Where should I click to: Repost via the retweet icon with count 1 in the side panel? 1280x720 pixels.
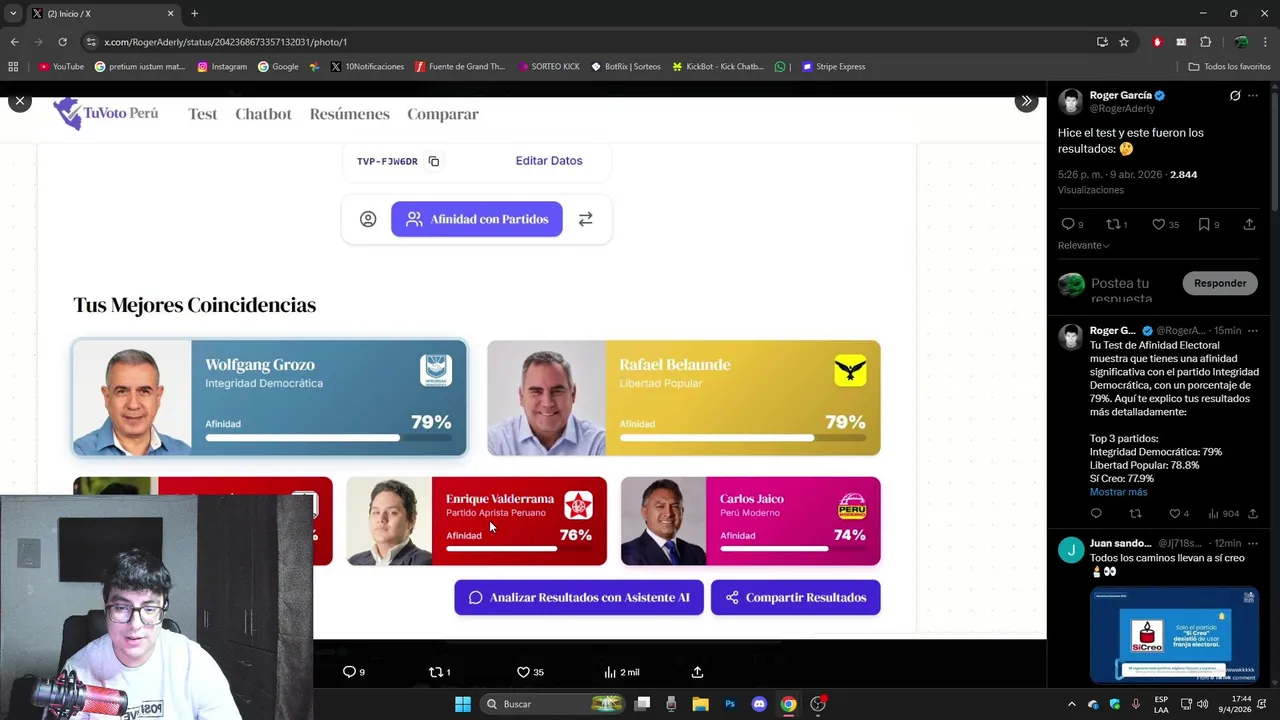[x=1113, y=224]
